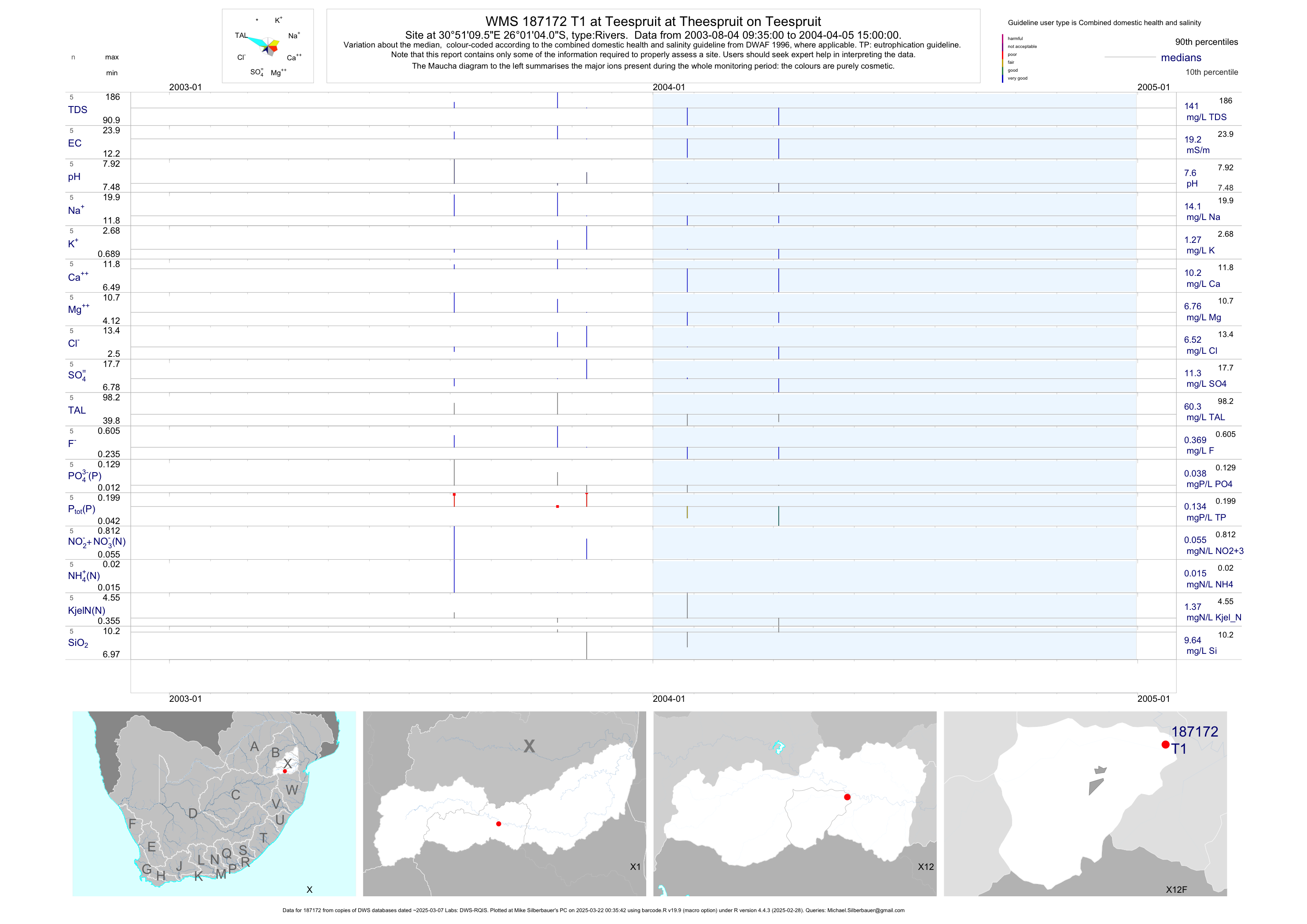Click red square marker in Ptot(P) row
Viewport: 1307px width, 924px height.
557,506
